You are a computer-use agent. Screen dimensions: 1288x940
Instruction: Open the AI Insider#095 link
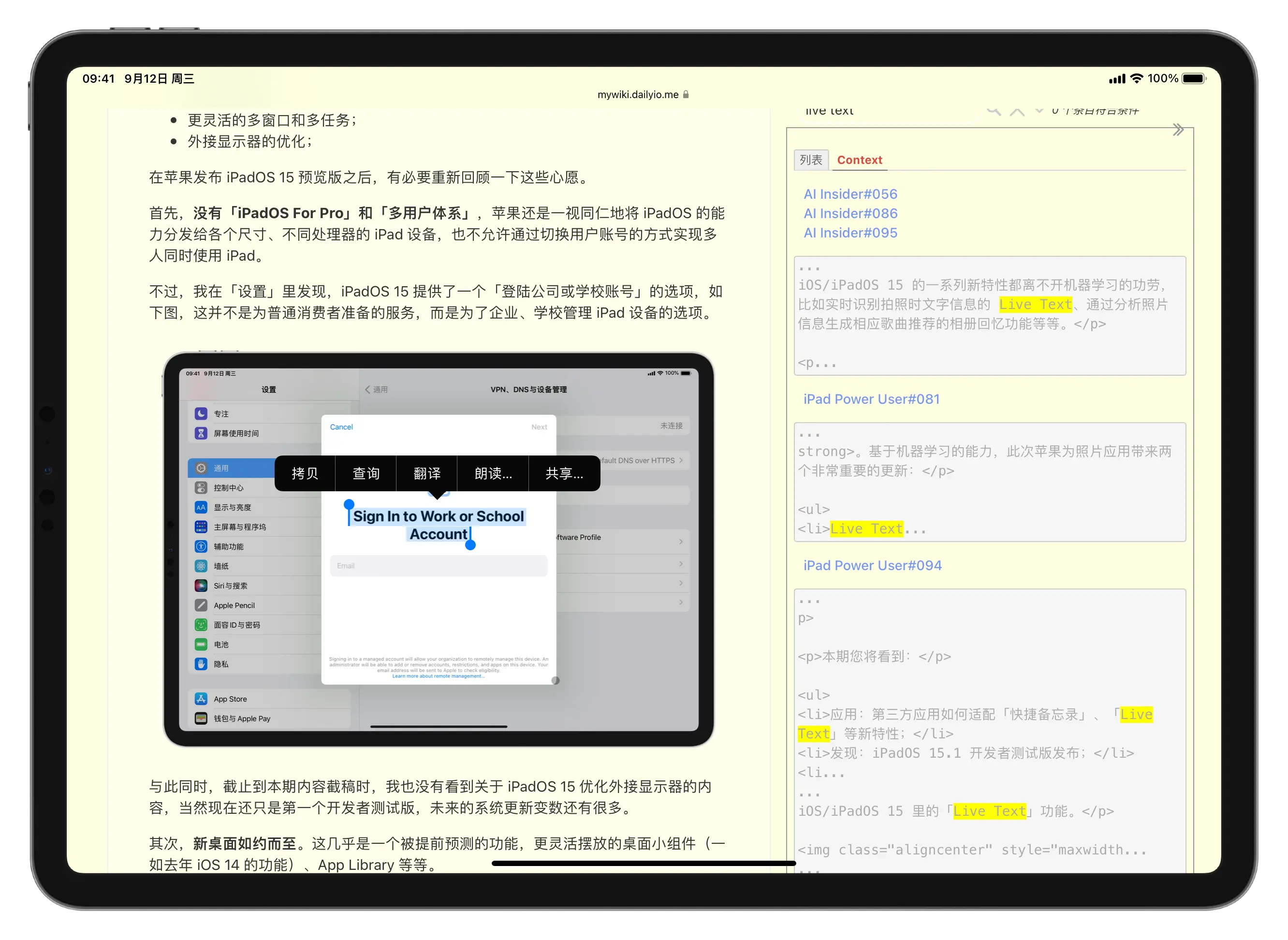pos(850,233)
